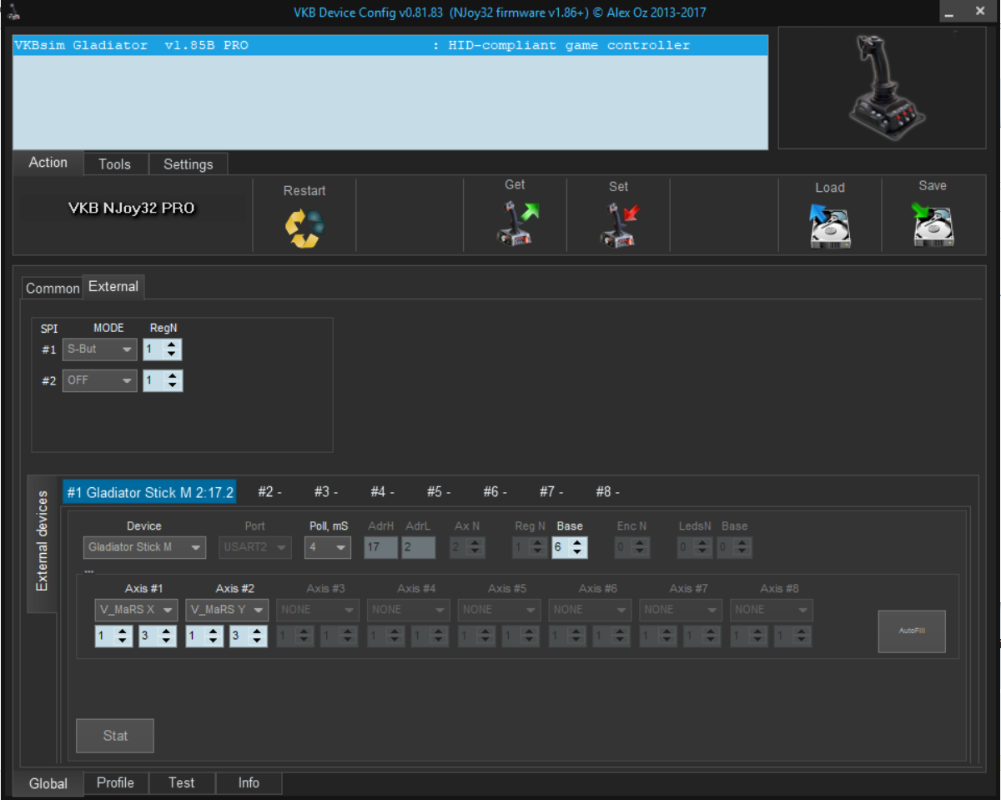Select external device tab #5
Screen dimensions: 1001x800
click(438, 492)
